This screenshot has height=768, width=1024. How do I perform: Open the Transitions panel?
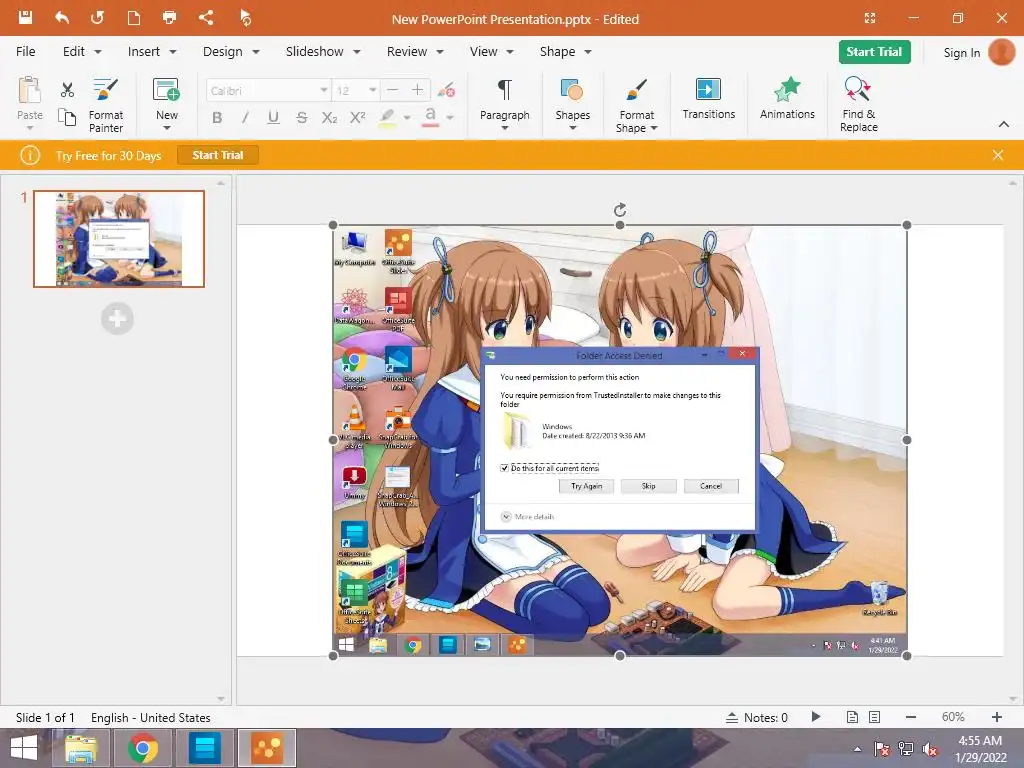[709, 99]
